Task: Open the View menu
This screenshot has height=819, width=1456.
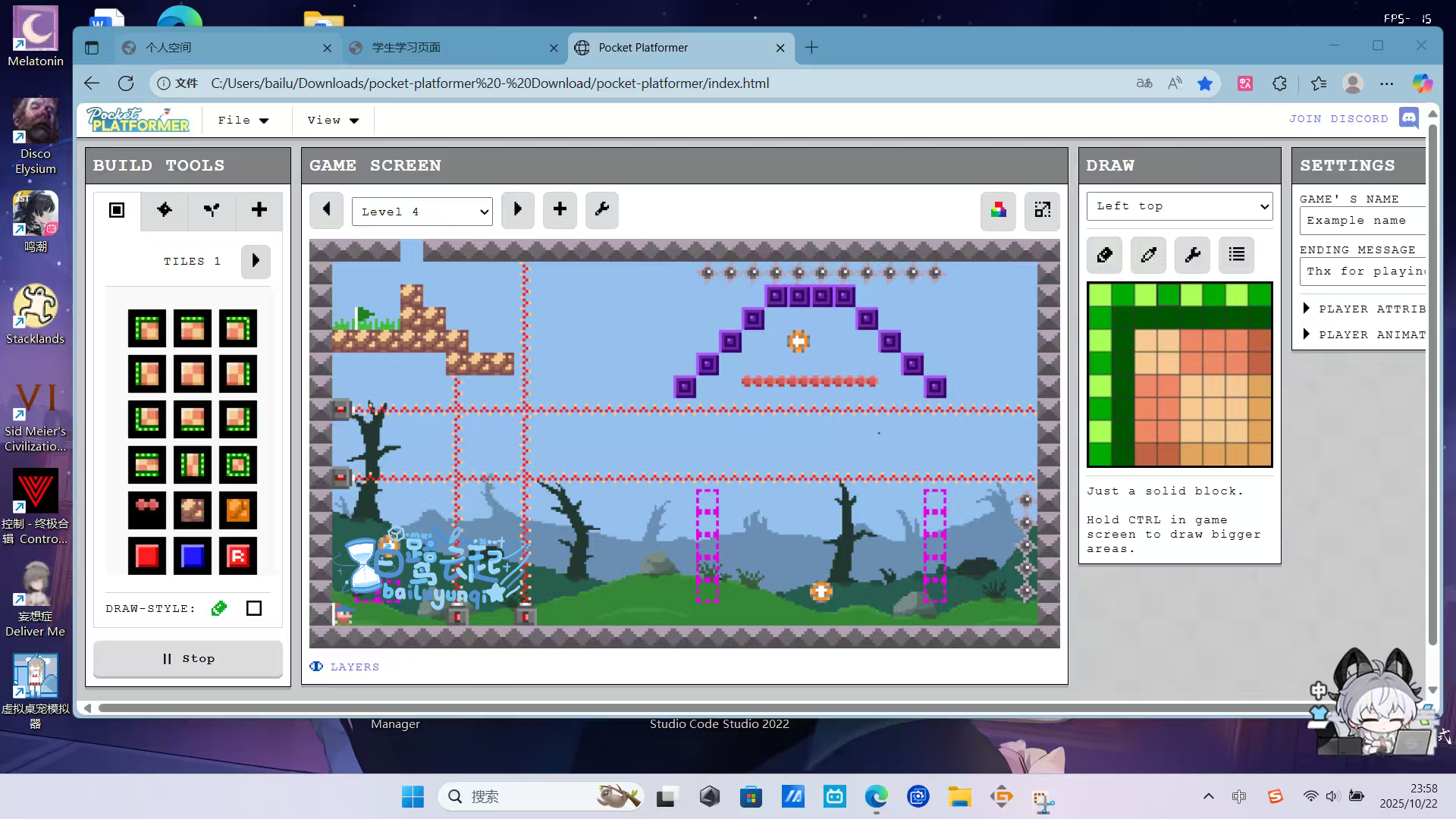Action: coord(332,120)
